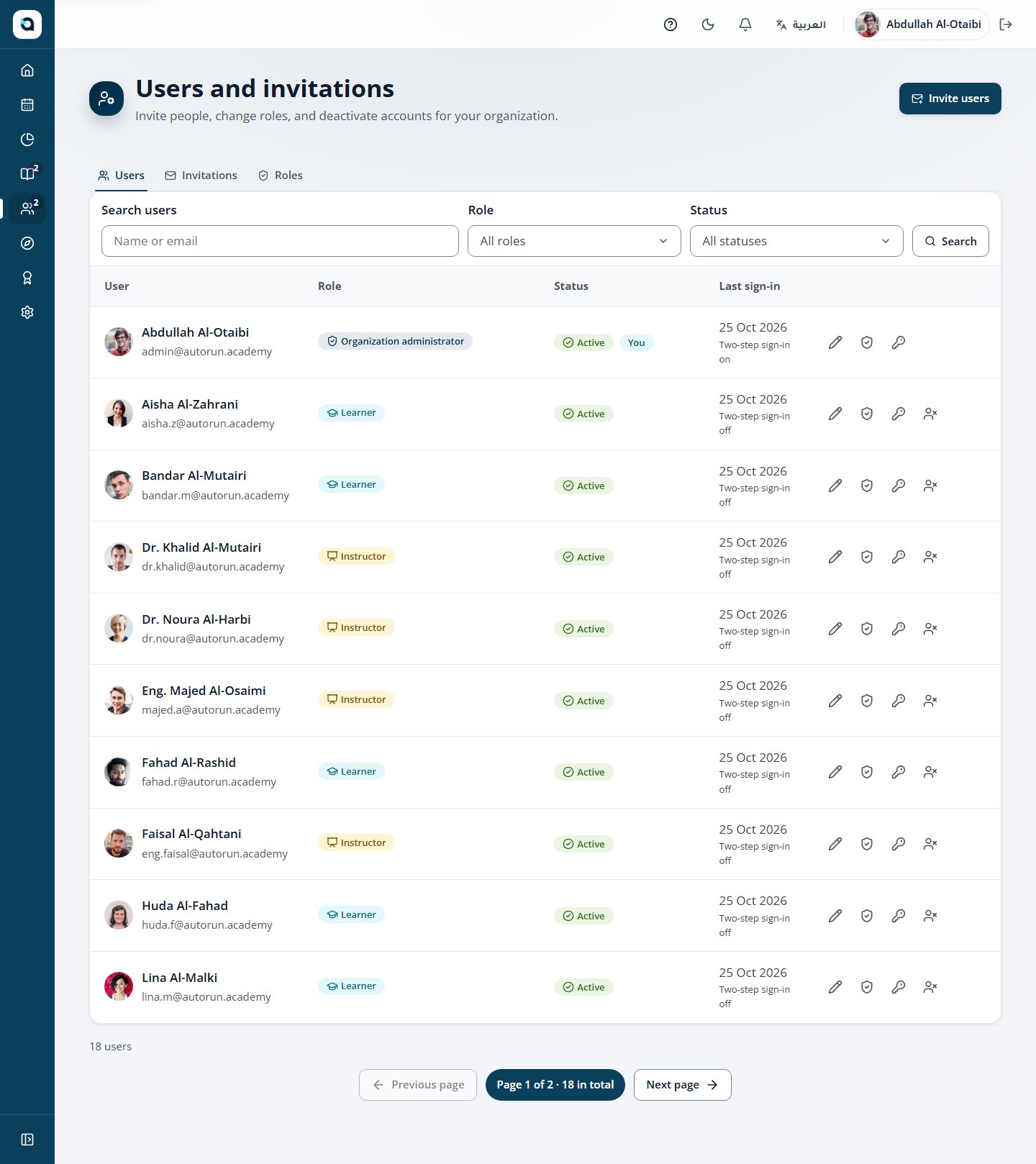Open the settings gear sidebar icon
The height and width of the screenshot is (1164, 1036).
pyautogui.click(x=27, y=312)
